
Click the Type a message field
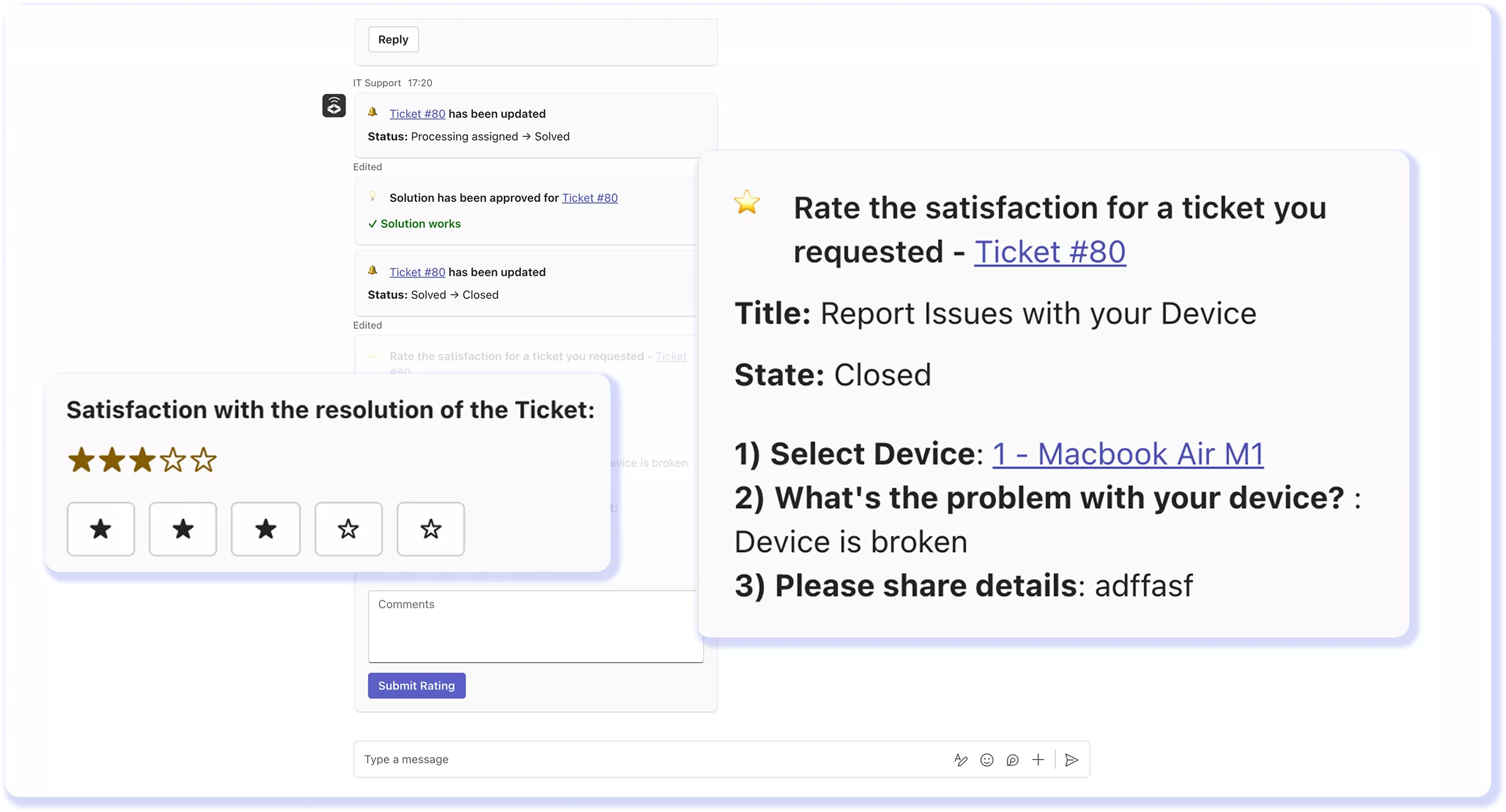650,759
